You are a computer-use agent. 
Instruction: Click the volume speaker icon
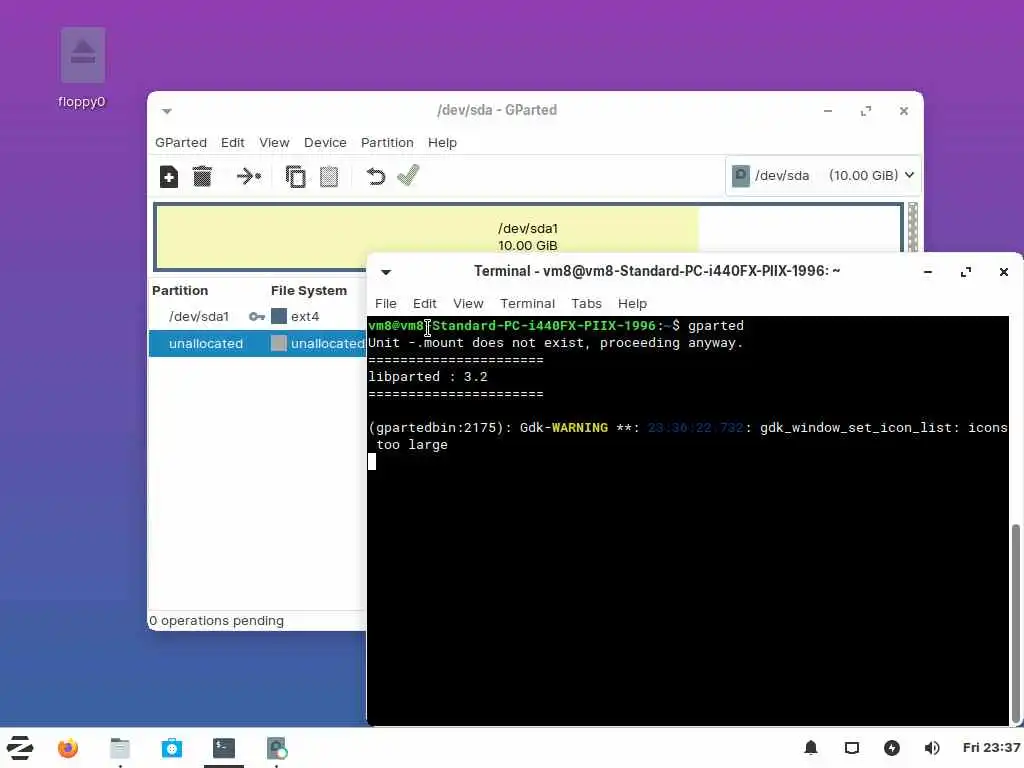pyautogui.click(x=932, y=748)
